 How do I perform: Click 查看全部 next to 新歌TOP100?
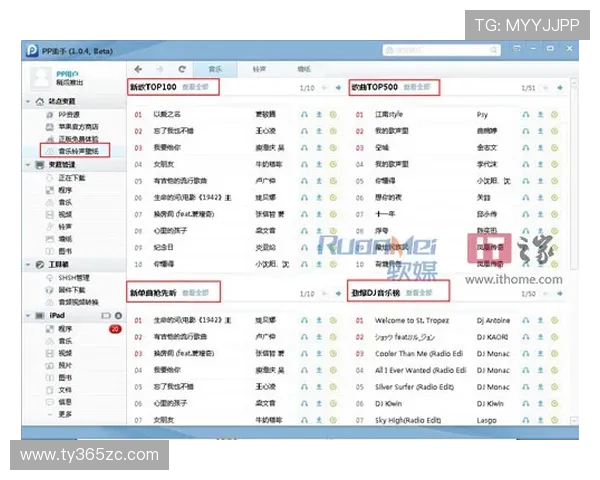[196, 87]
